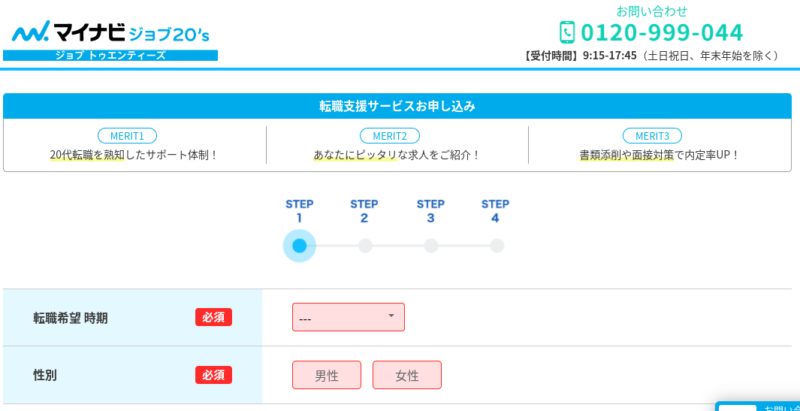Image resolution: width=800 pixels, height=411 pixels.
Task: Click the MERIT2 badge
Action: click(390, 136)
